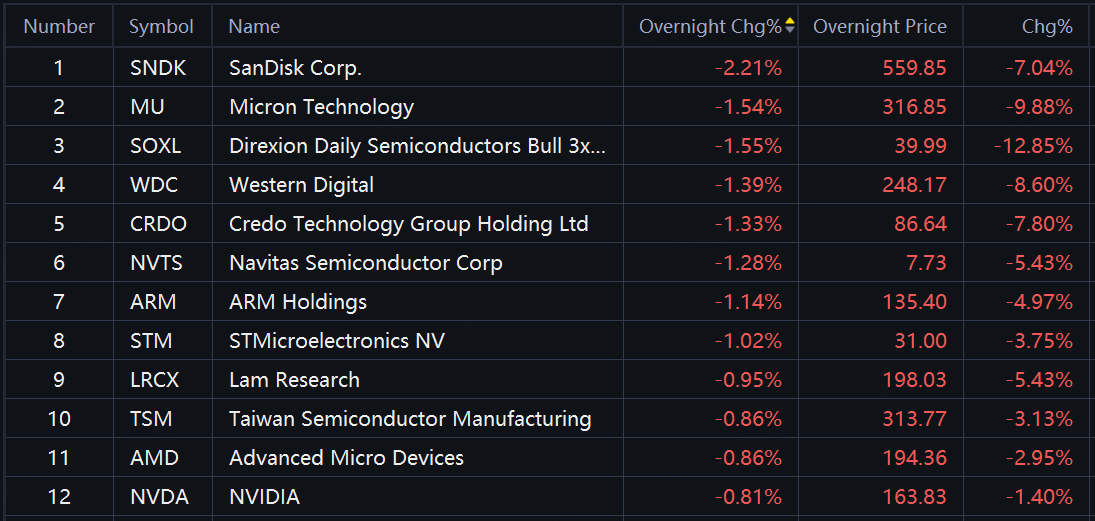
Task: Open the SOXL ticker symbol
Action: [x=156, y=146]
